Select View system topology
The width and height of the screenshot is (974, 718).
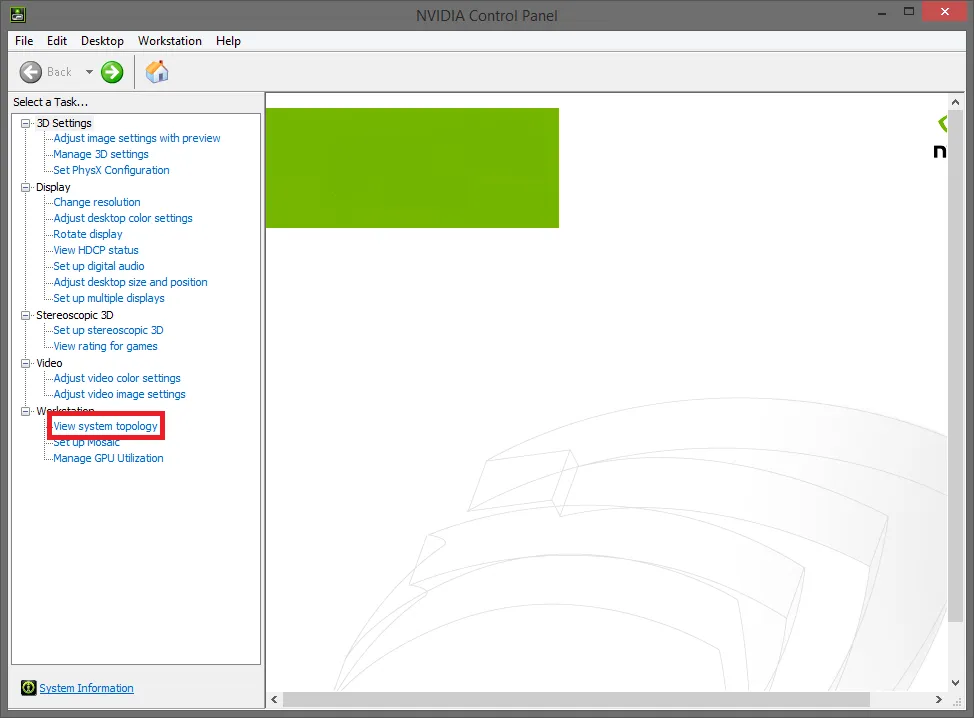pos(105,426)
